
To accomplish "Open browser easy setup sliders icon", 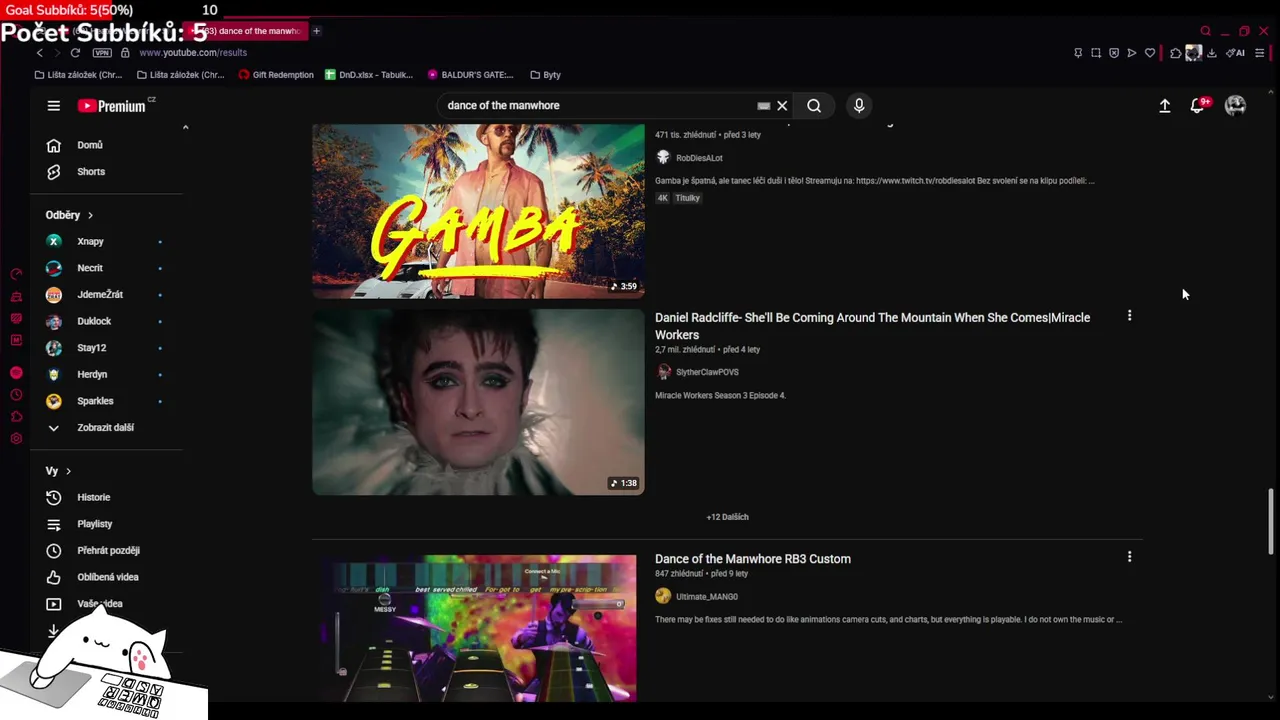I will coord(1260,53).
